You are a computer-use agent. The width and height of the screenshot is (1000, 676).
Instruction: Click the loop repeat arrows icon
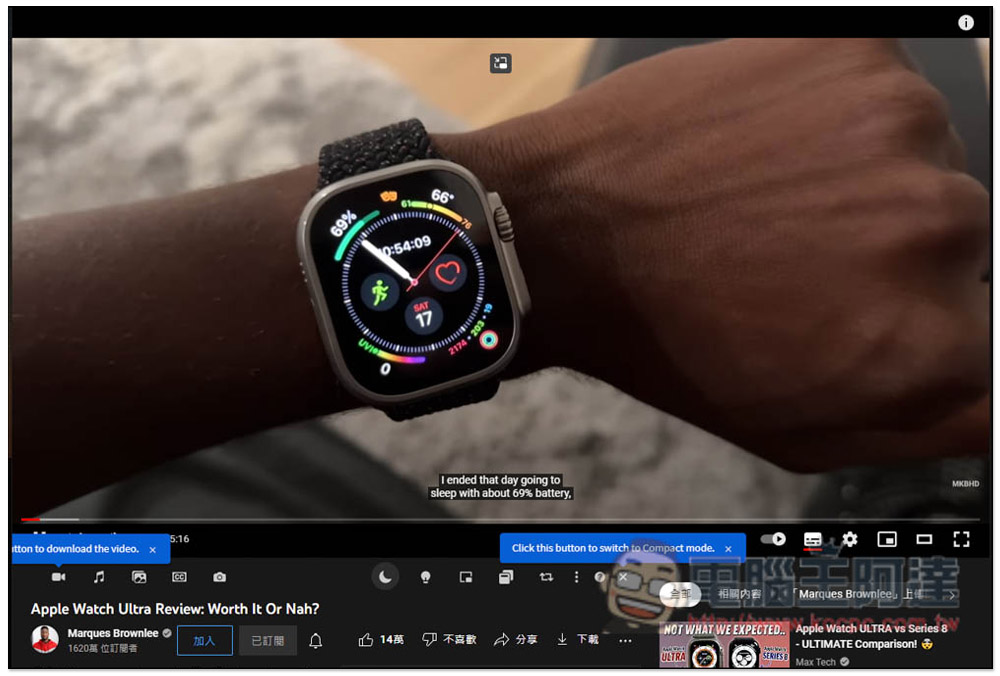546,577
